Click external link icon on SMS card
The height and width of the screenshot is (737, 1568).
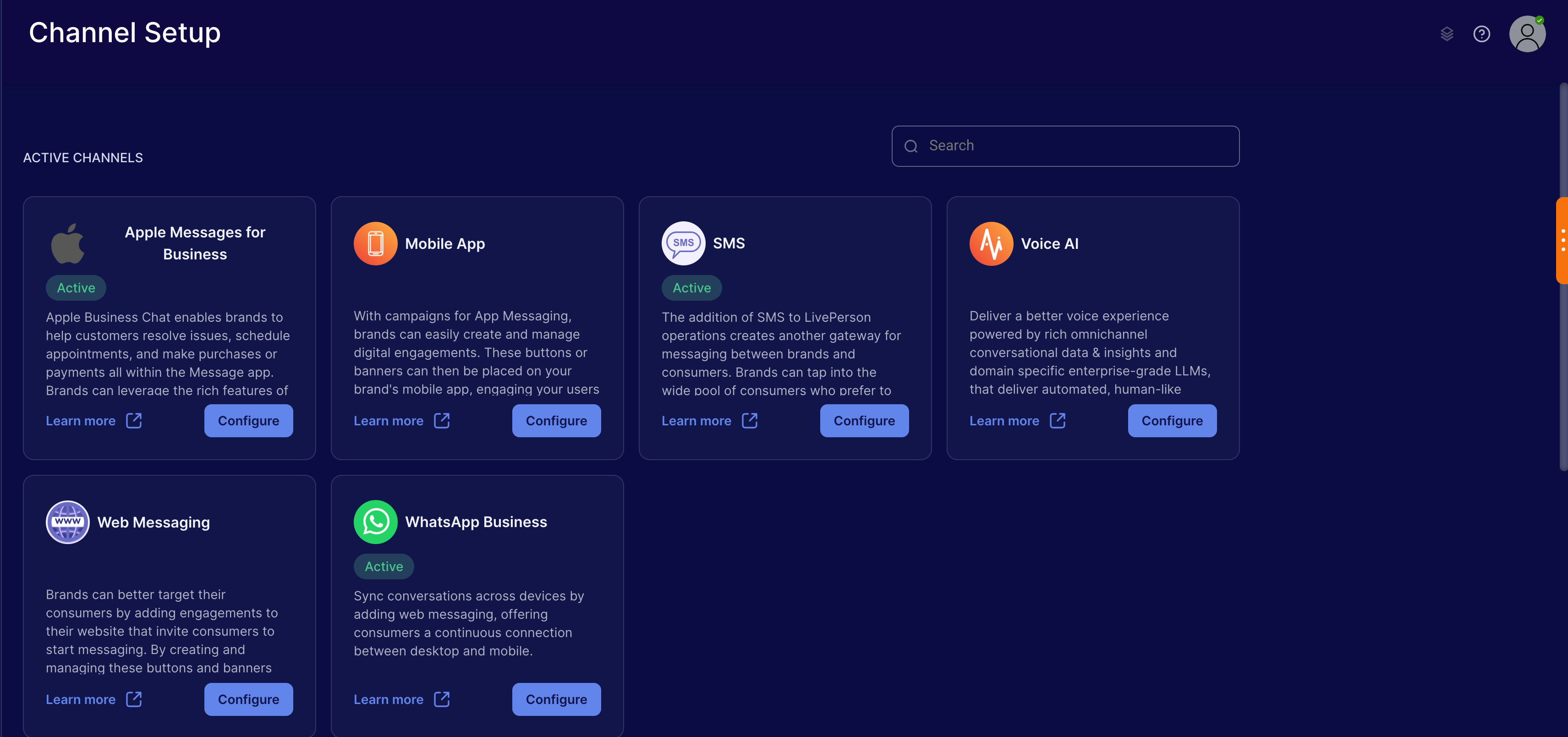point(750,420)
